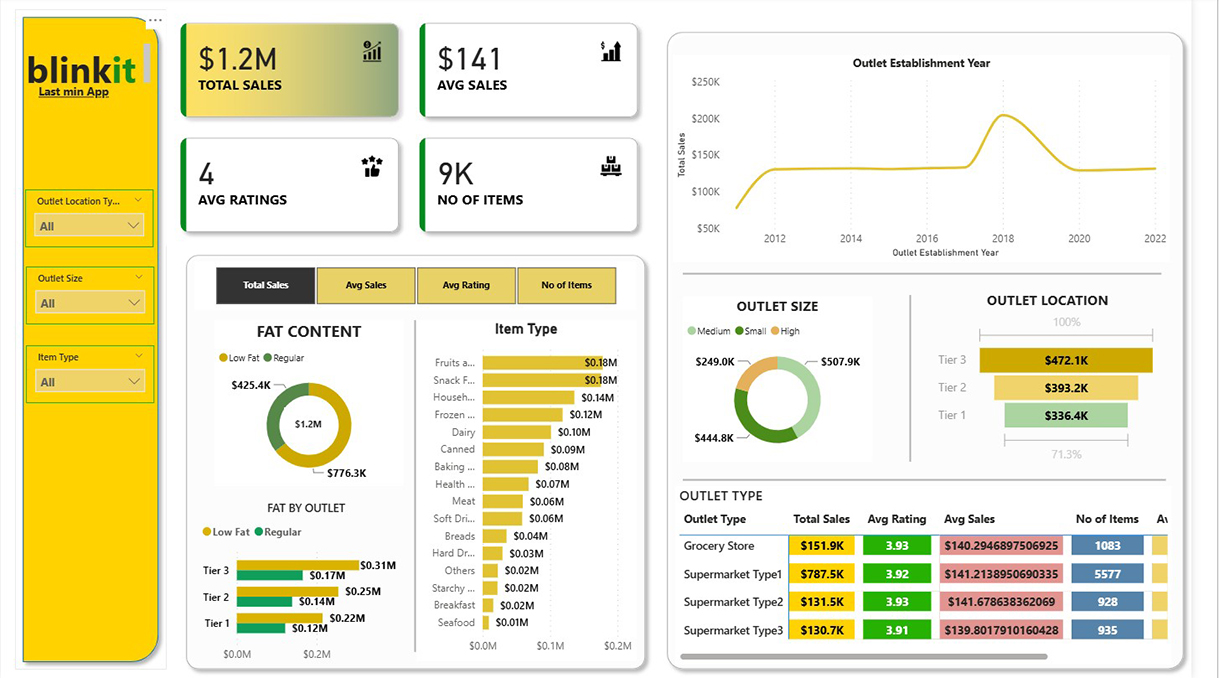Click the Total Sales bar chart icon
Image resolution: width=1219 pixels, height=678 pixels.
point(372,52)
